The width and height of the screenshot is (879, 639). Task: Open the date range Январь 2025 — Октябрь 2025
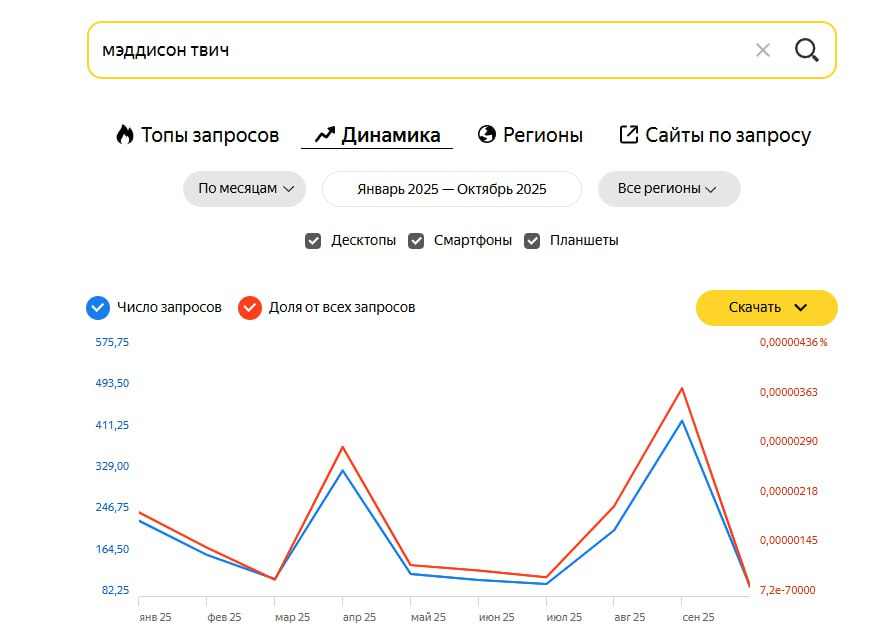coord(451,189)
